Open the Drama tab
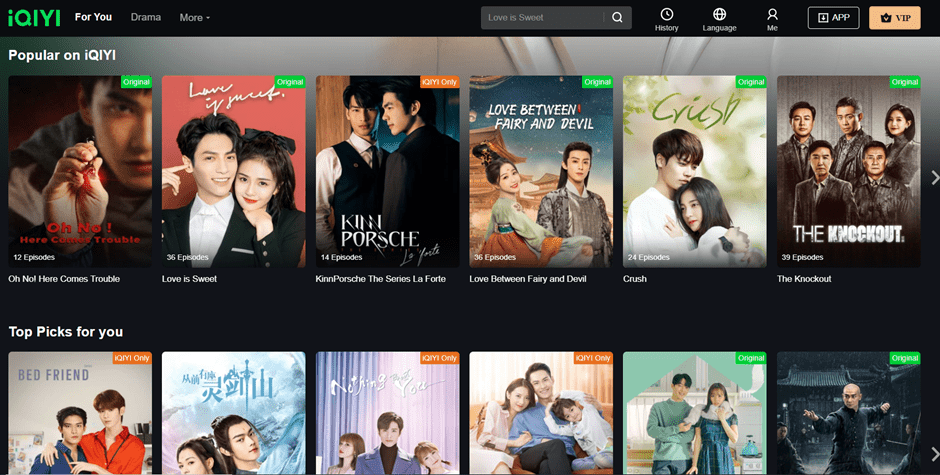Image resolution: width=940 pixels, height=475 pixels. click(146, 17)
